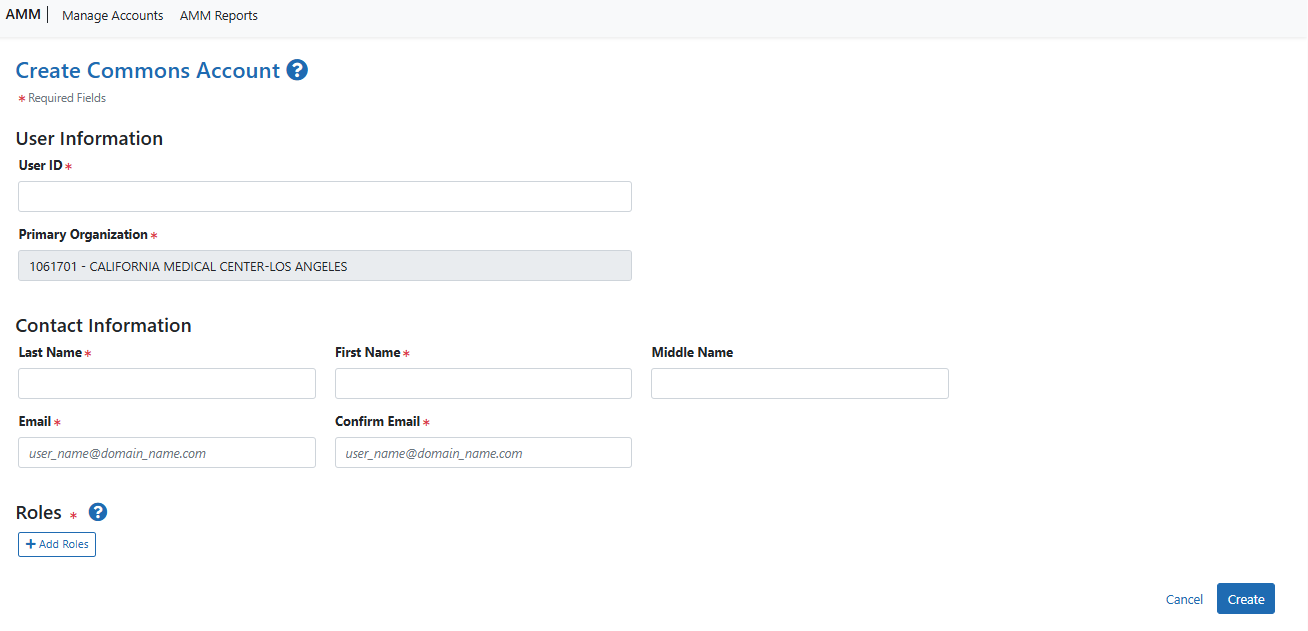The width and height of the screenshot is (1308, 631).
Task: Click the AMM brand label
Action: (x=23, y=15)
